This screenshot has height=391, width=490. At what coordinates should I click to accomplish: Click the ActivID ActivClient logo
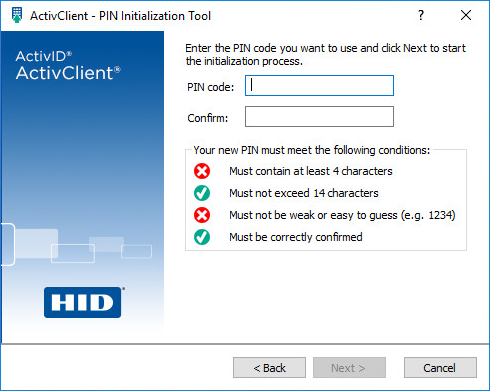tap(68, 66)
